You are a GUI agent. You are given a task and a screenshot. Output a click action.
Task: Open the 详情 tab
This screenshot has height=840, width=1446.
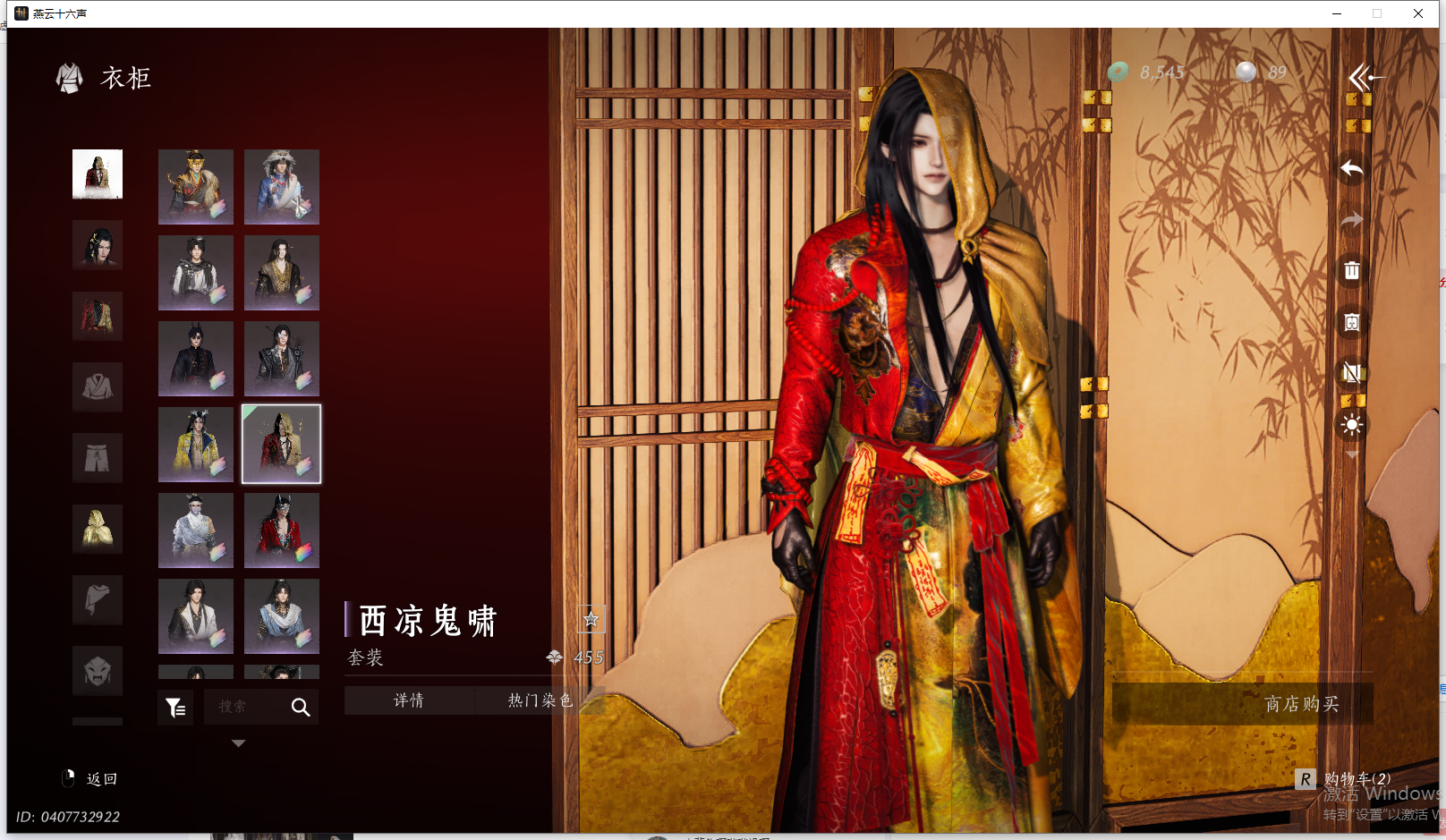point(409,700)
